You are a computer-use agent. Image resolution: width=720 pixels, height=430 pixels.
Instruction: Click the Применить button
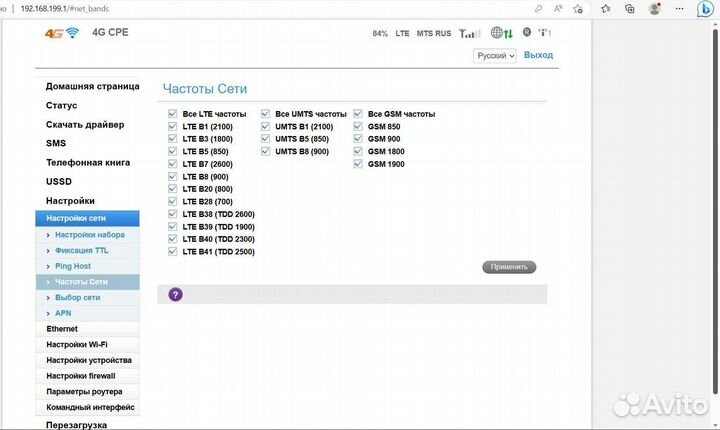(x=509, y=267)
